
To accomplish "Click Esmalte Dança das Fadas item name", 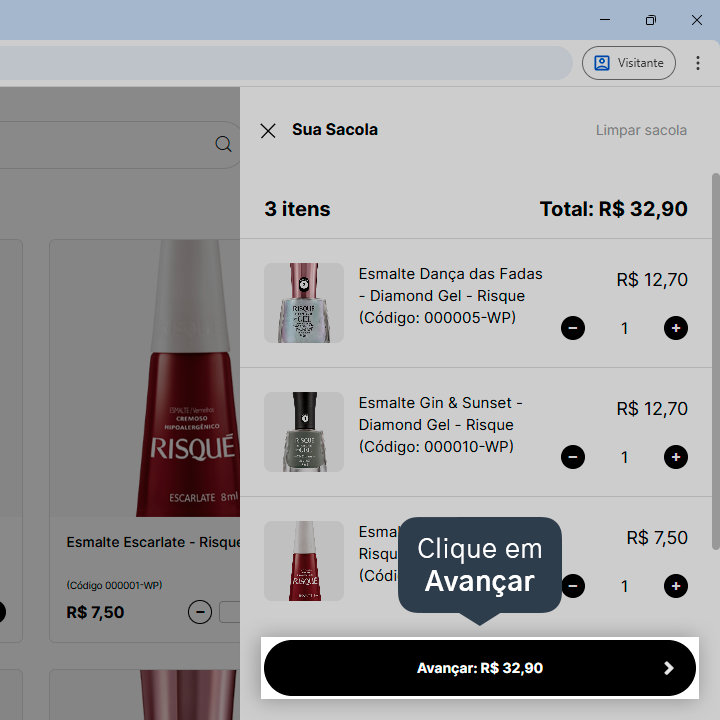I will coord(450,296).
